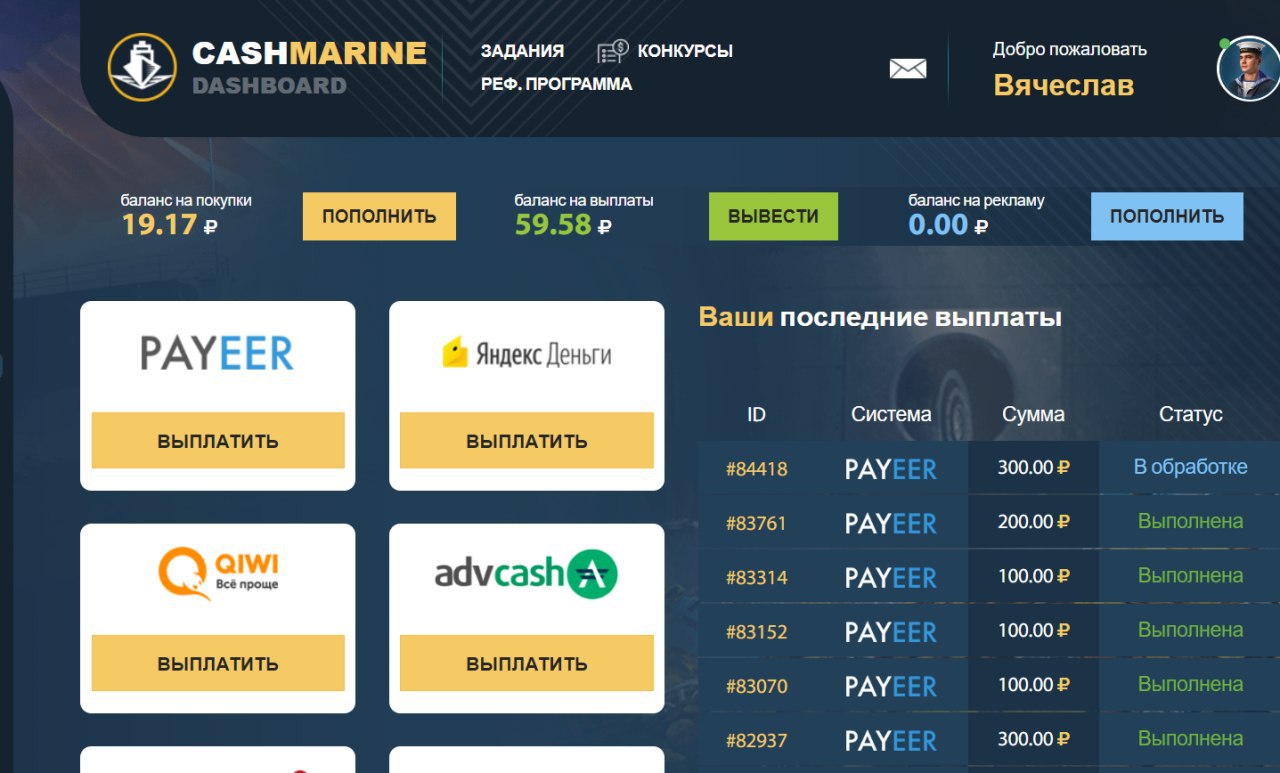Click the 300.00 ₽ amount in row #82937
Image resolution: width=1280 pixels, height=773 pixels.
1034,739
